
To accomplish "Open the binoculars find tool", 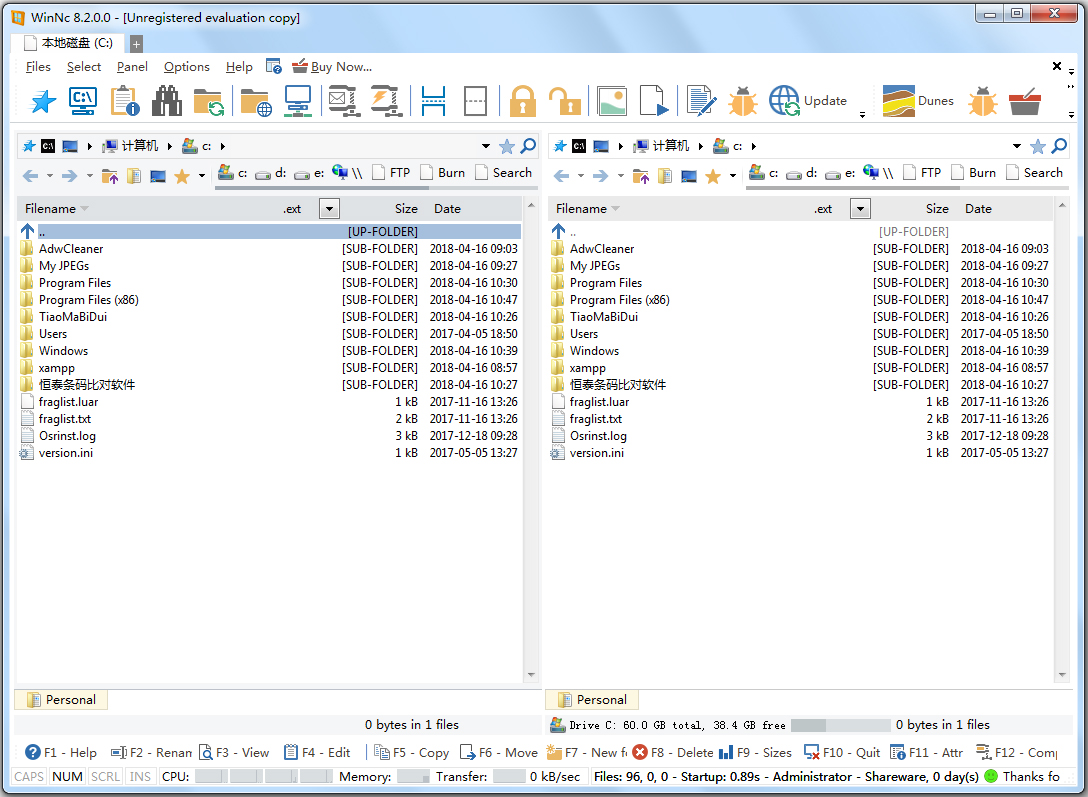I will 167,101.
